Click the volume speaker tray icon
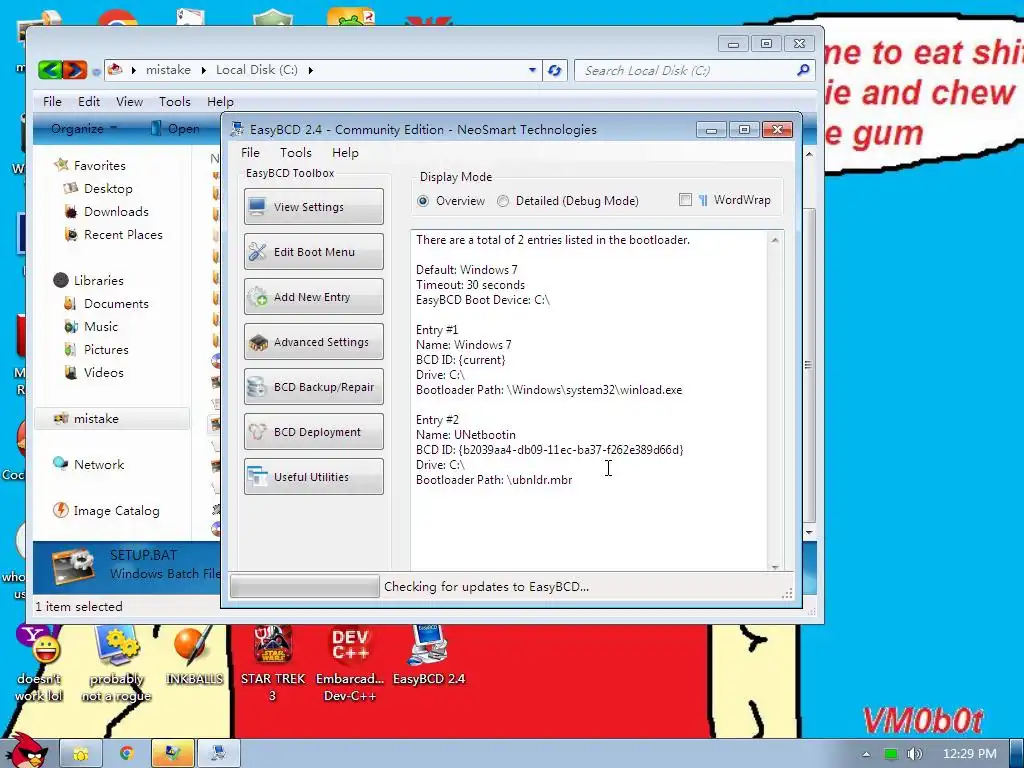 click(x=914, y=754)
